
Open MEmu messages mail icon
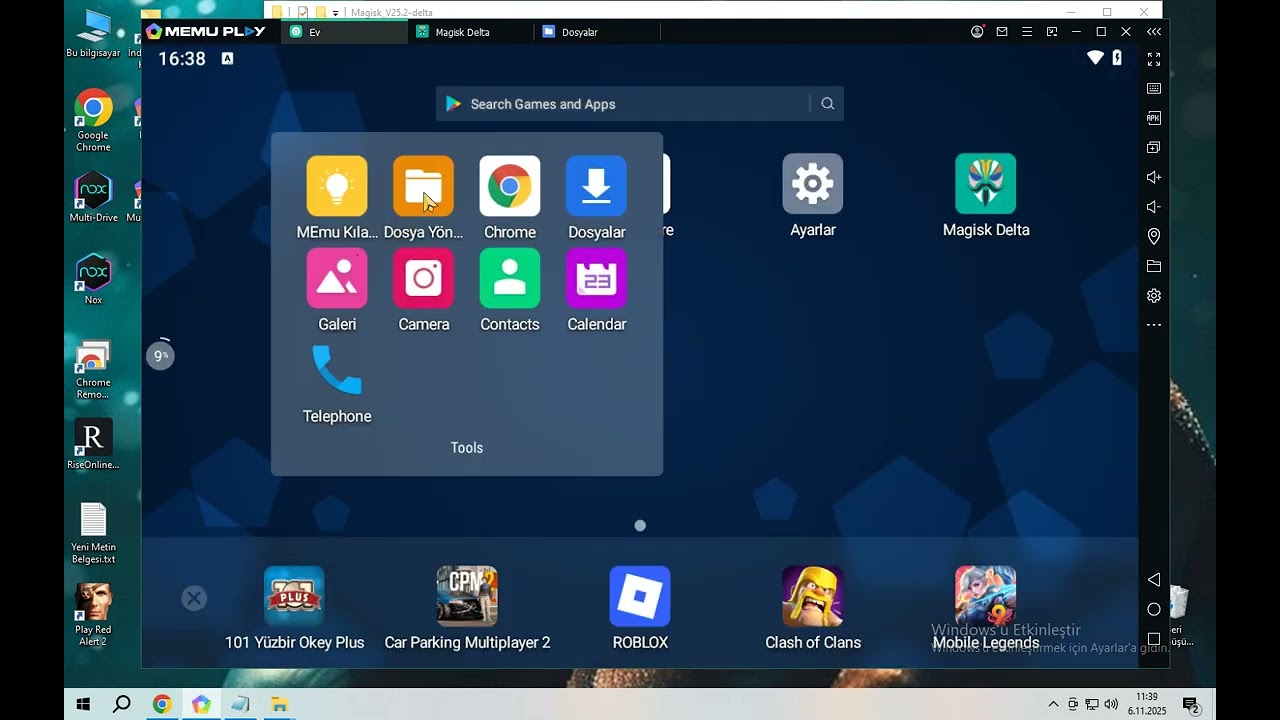[x=1002, y=32]
